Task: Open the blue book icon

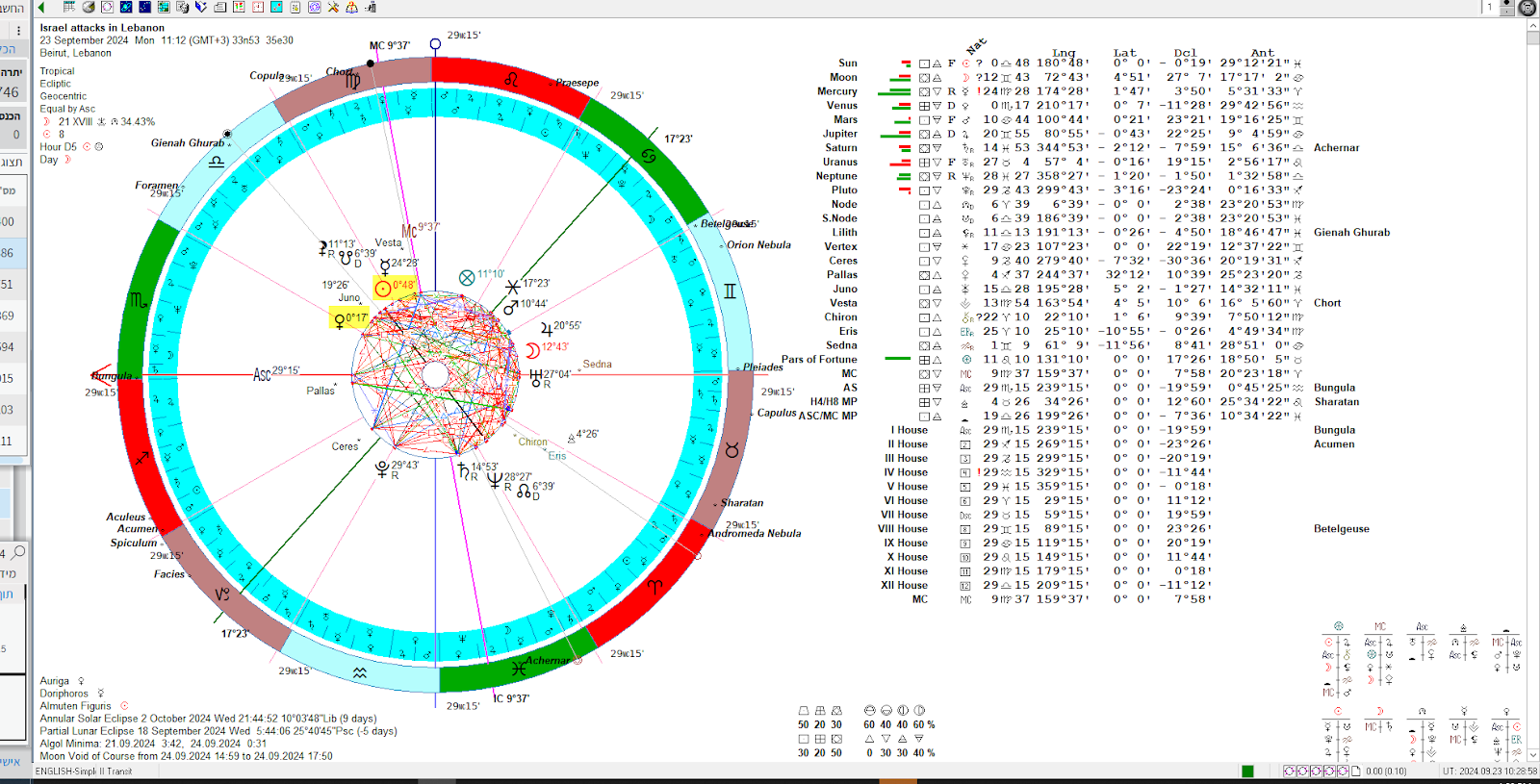Action: click(201, 7)
